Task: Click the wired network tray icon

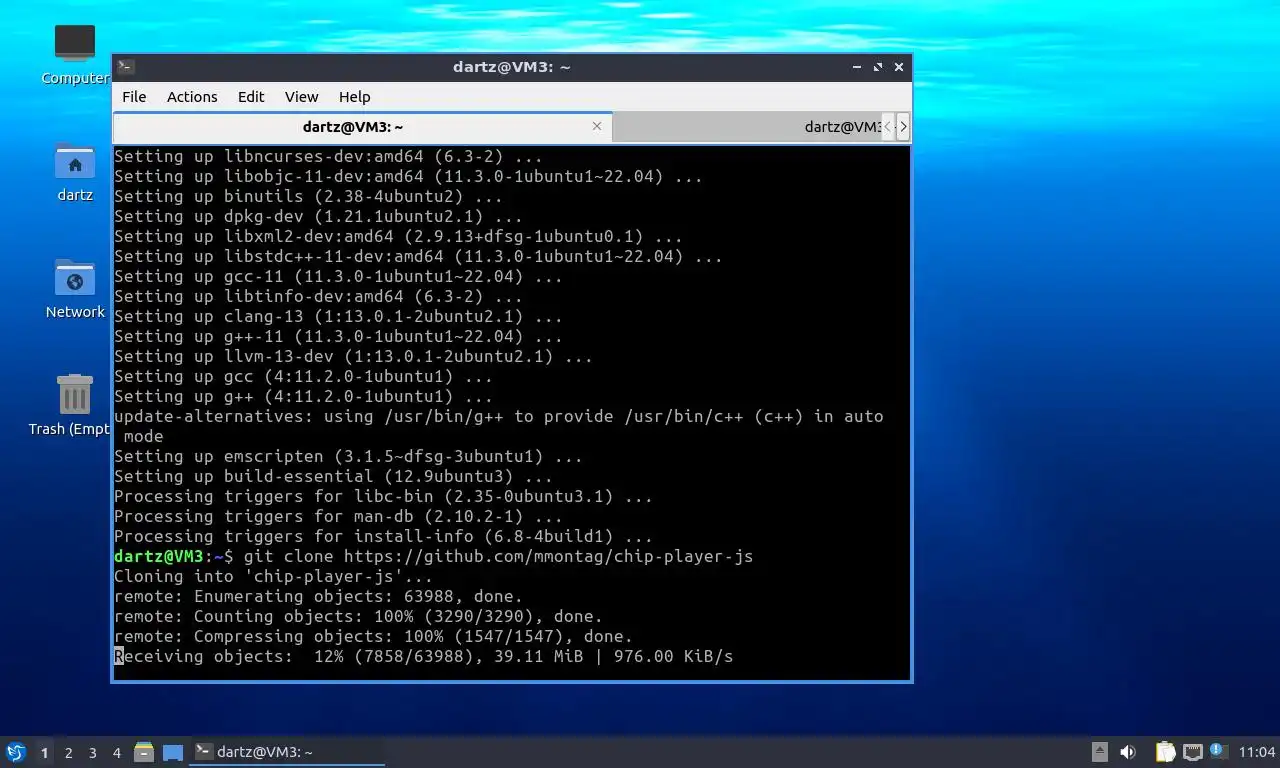Action: [x=1192, y=752]
